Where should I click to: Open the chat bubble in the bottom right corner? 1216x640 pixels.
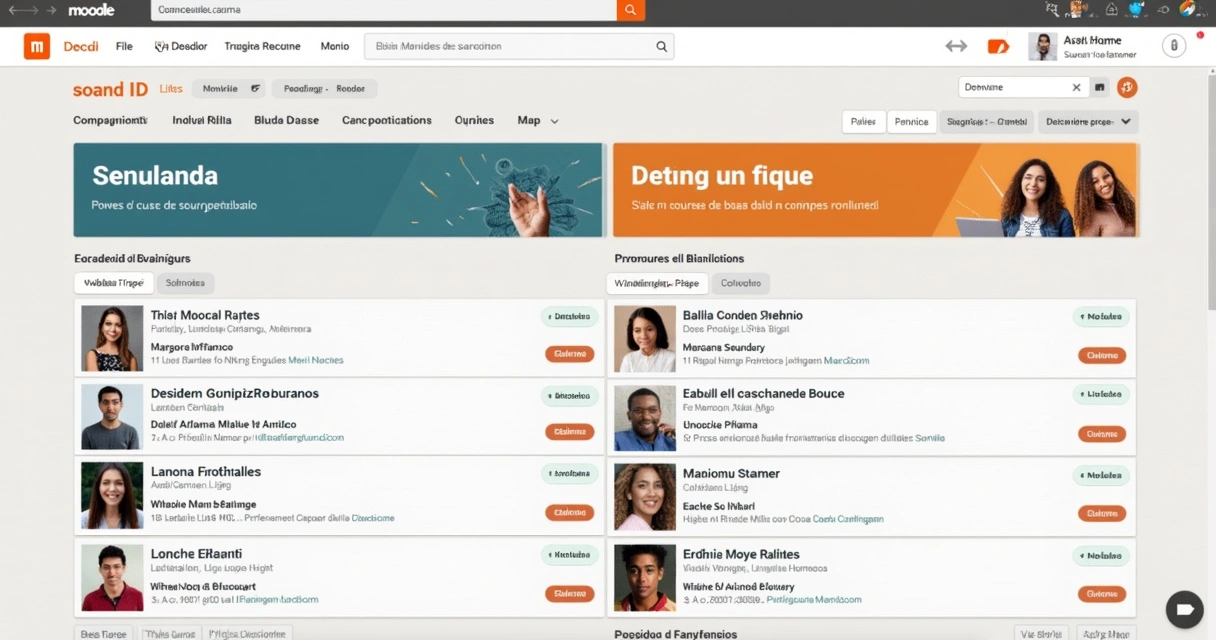1184,609
